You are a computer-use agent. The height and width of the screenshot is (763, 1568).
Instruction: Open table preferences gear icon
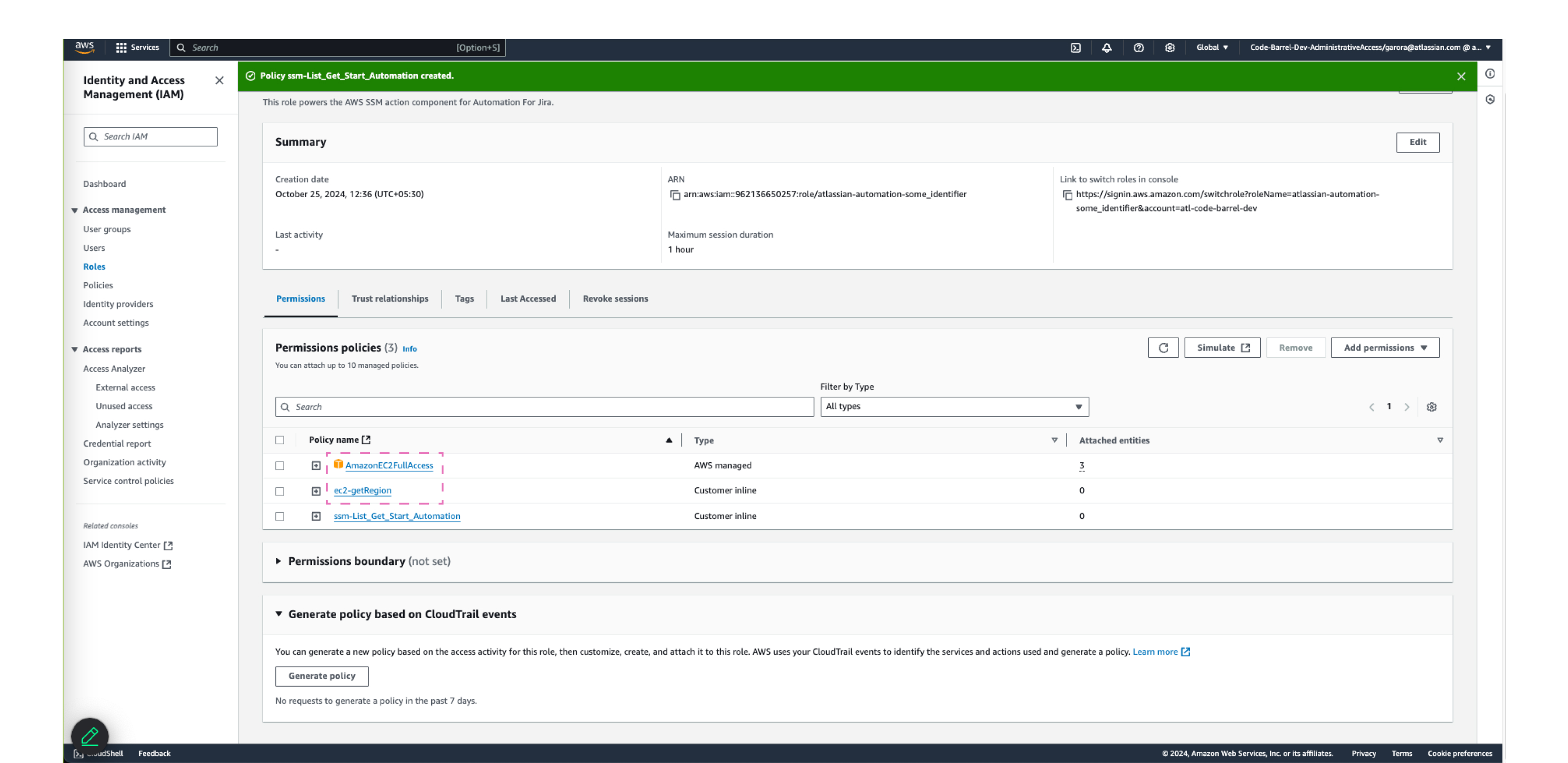tap(1432, 407)
